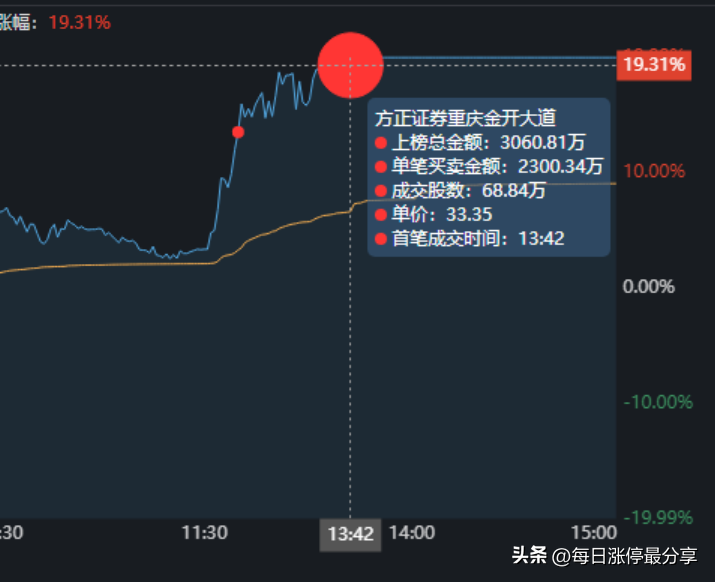Click the 头条 @每日涨停最分享 watermark
The height and width of the screenshot is (582, 715).
tap(604, 556)
